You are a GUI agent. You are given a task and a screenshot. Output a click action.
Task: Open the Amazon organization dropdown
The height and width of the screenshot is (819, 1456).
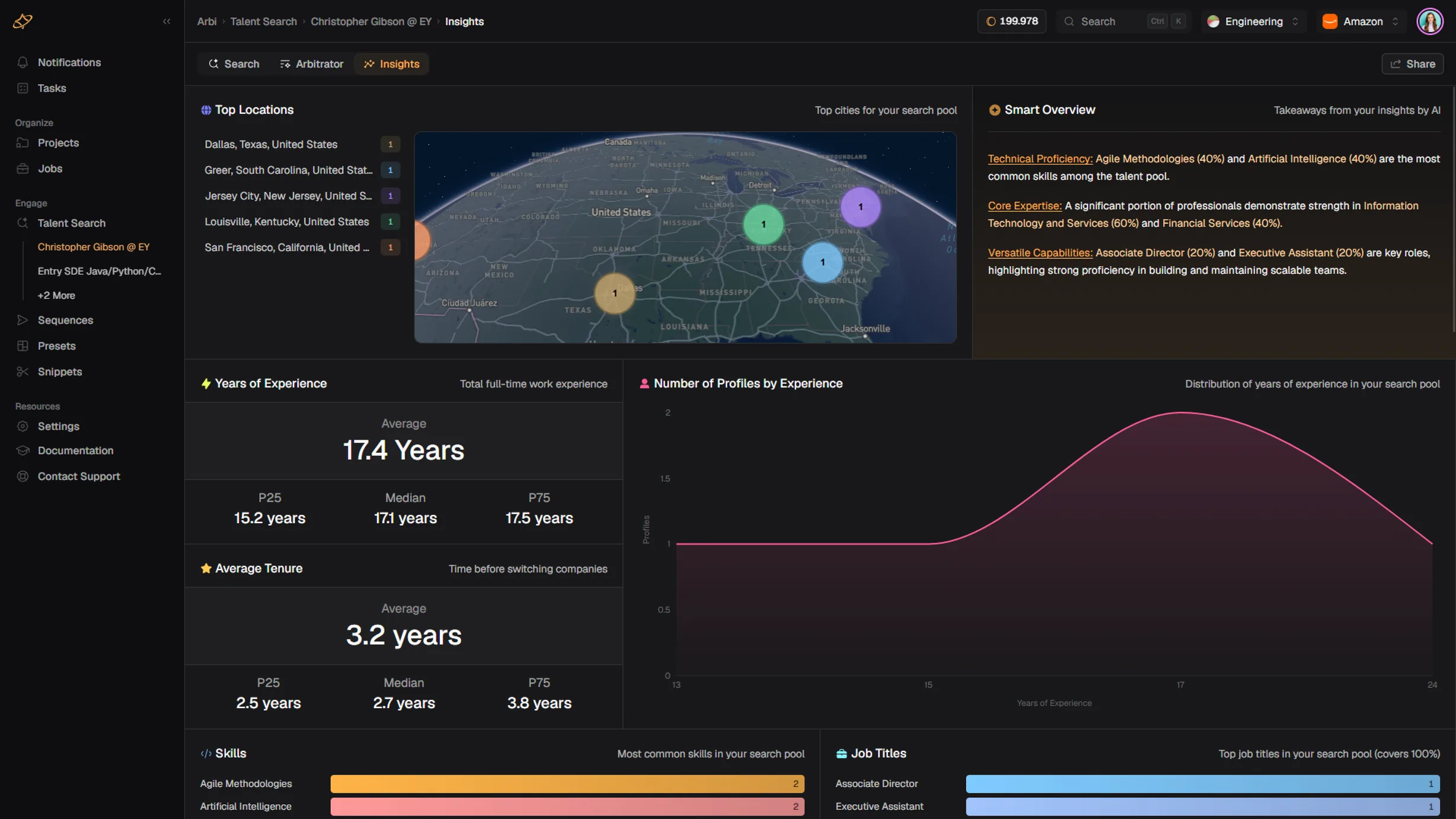(x=1361, y=21)
